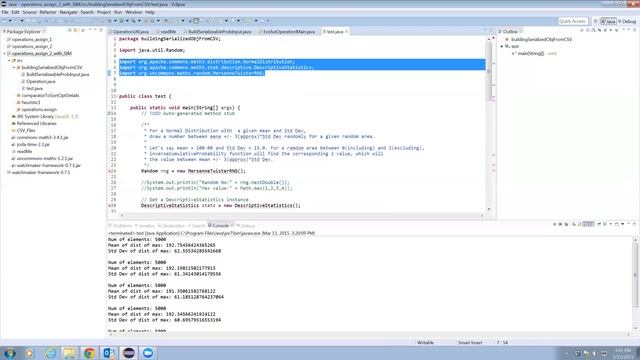The height and width of the screenshot is (360, 640).
Task: Collapse the operations_assign_2_with_SIM project
Action: click(4, 53)
